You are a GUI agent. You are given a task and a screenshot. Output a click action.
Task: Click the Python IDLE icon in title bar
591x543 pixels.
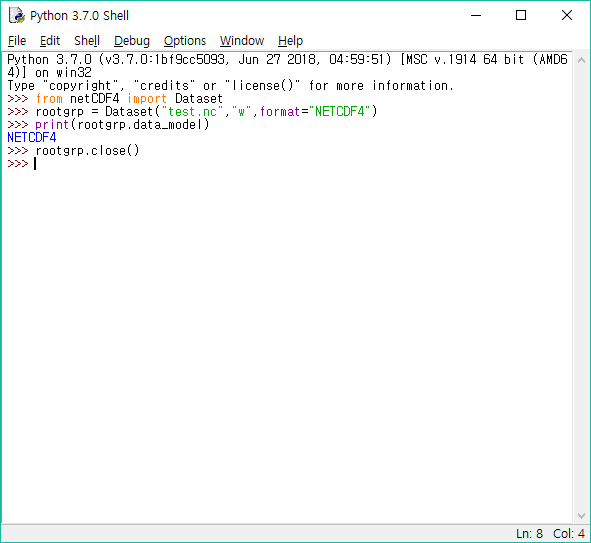click(x=17, y=15)
